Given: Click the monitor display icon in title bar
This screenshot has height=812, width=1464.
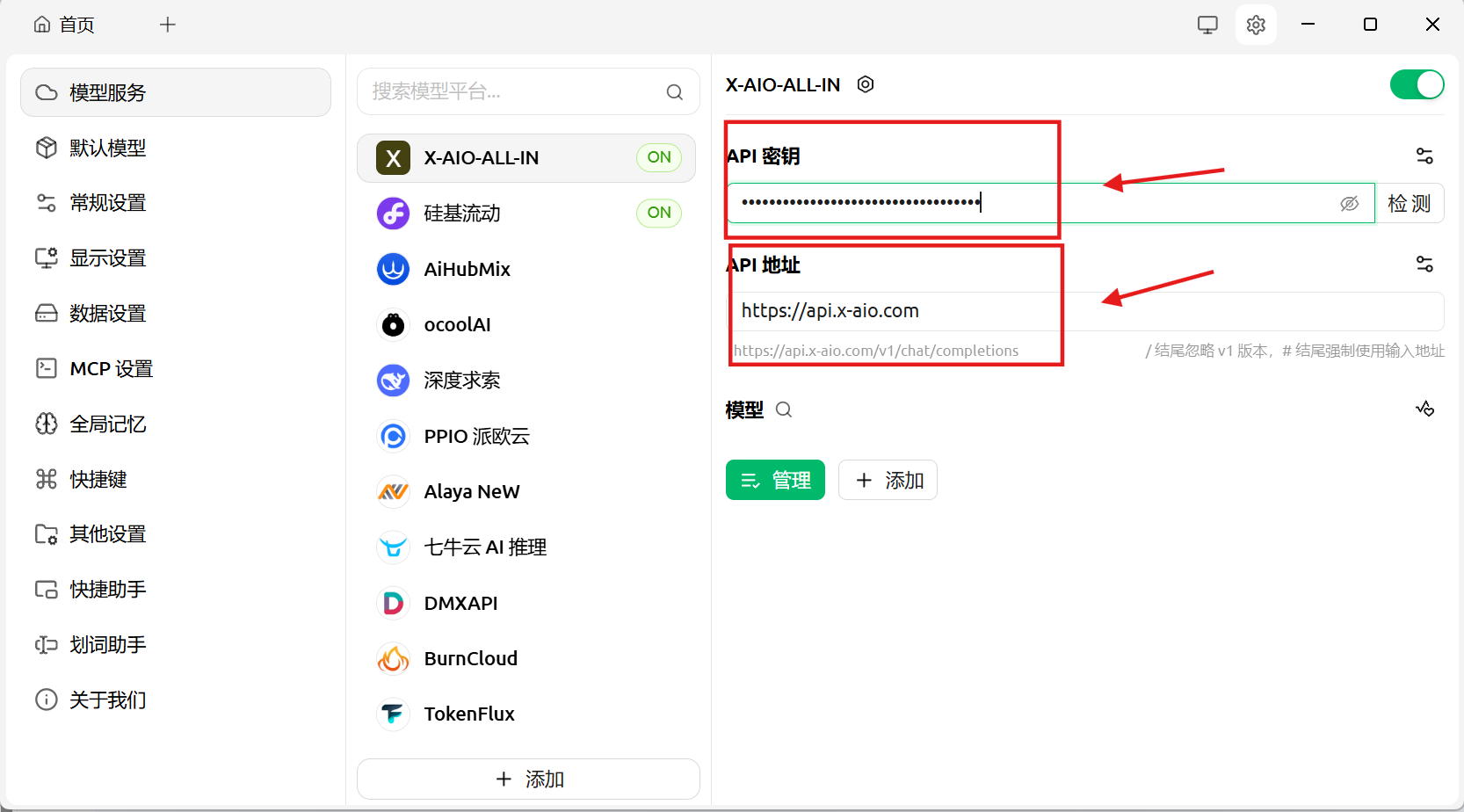Looking at the screenshot, I should [1208, 25].
